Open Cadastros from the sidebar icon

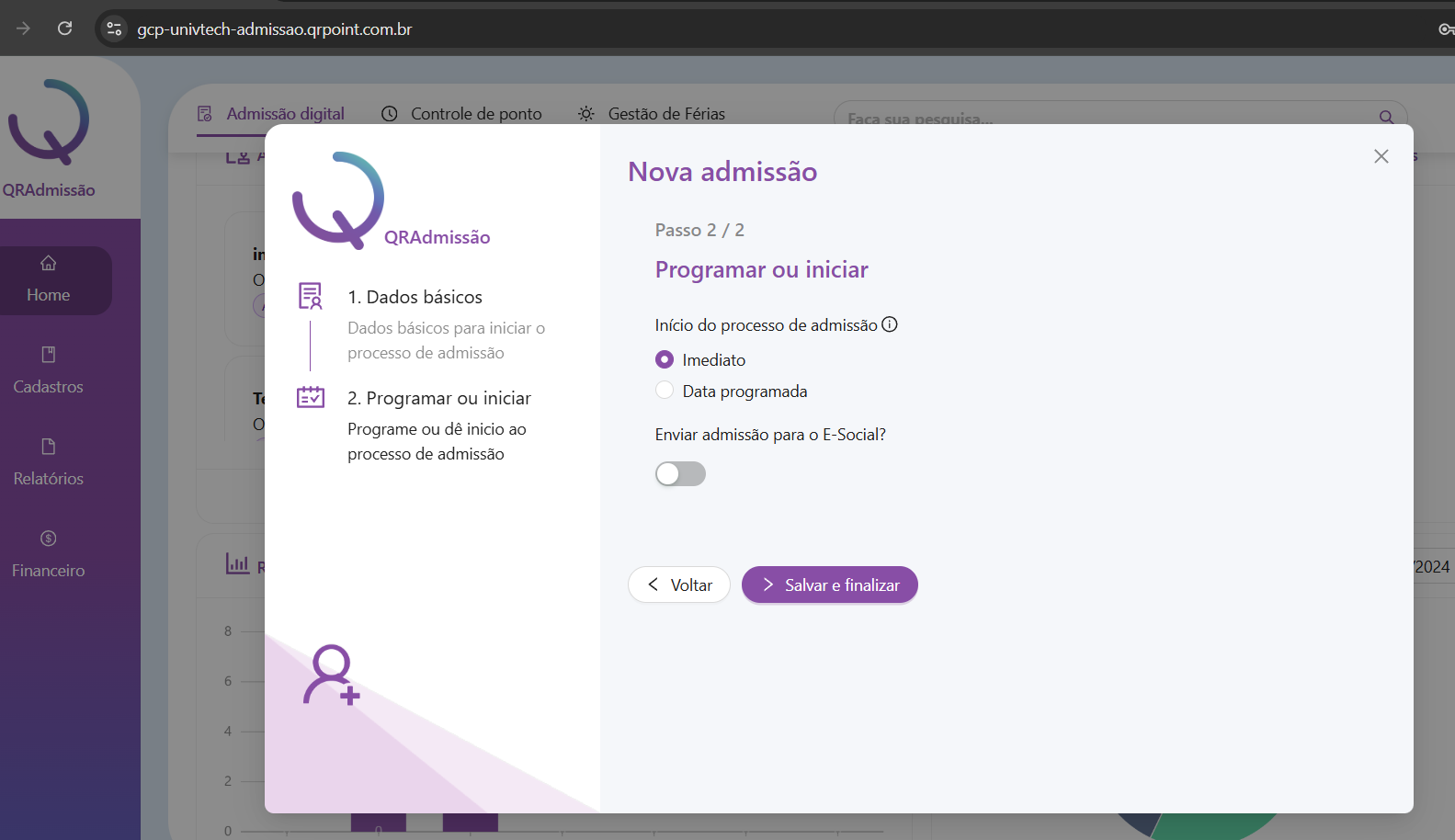pos(49,355)
